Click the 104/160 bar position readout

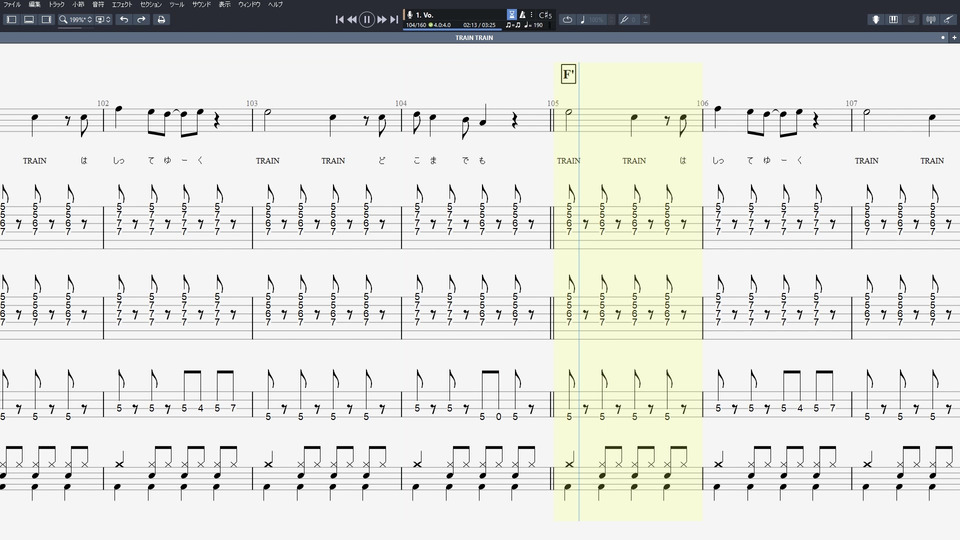pyautogui.click(x=416, y=25)
